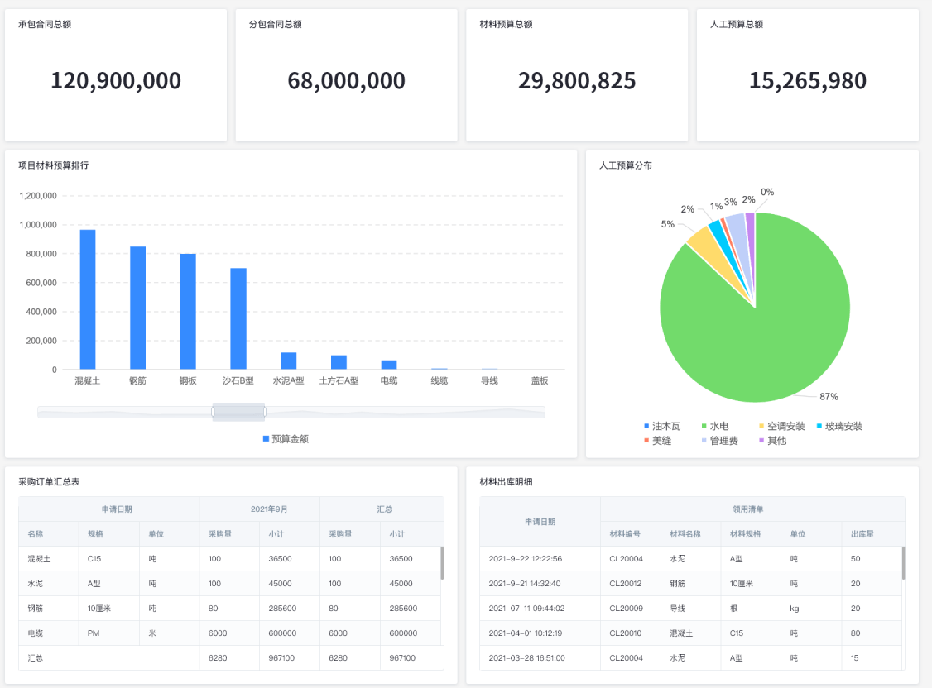The image size is (932, 689).
Task: Click the 材料出库明细 table scrollbar
Action: 903,563
